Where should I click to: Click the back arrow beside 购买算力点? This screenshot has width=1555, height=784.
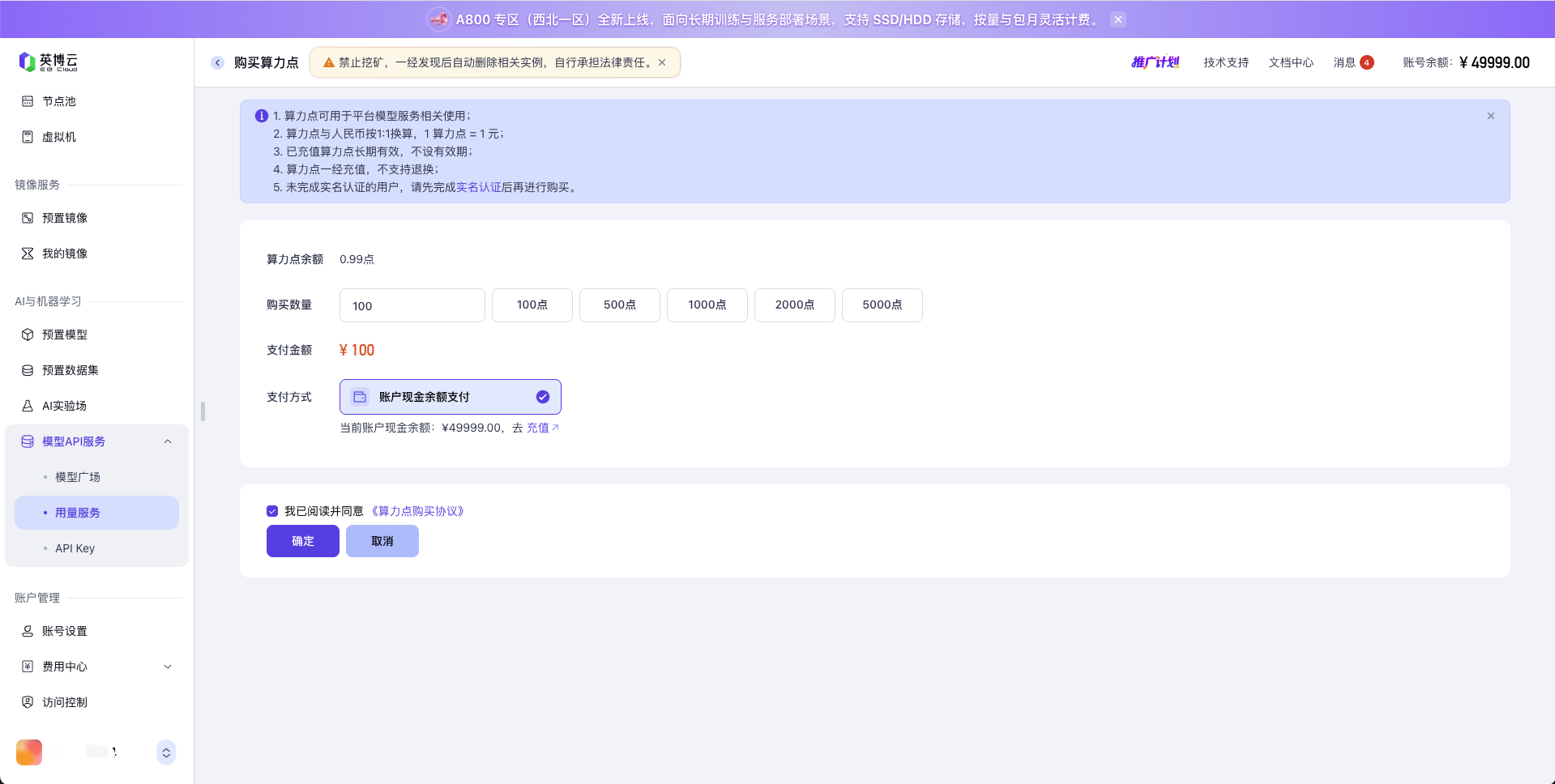pyautogui.click(x=217, y=62)
